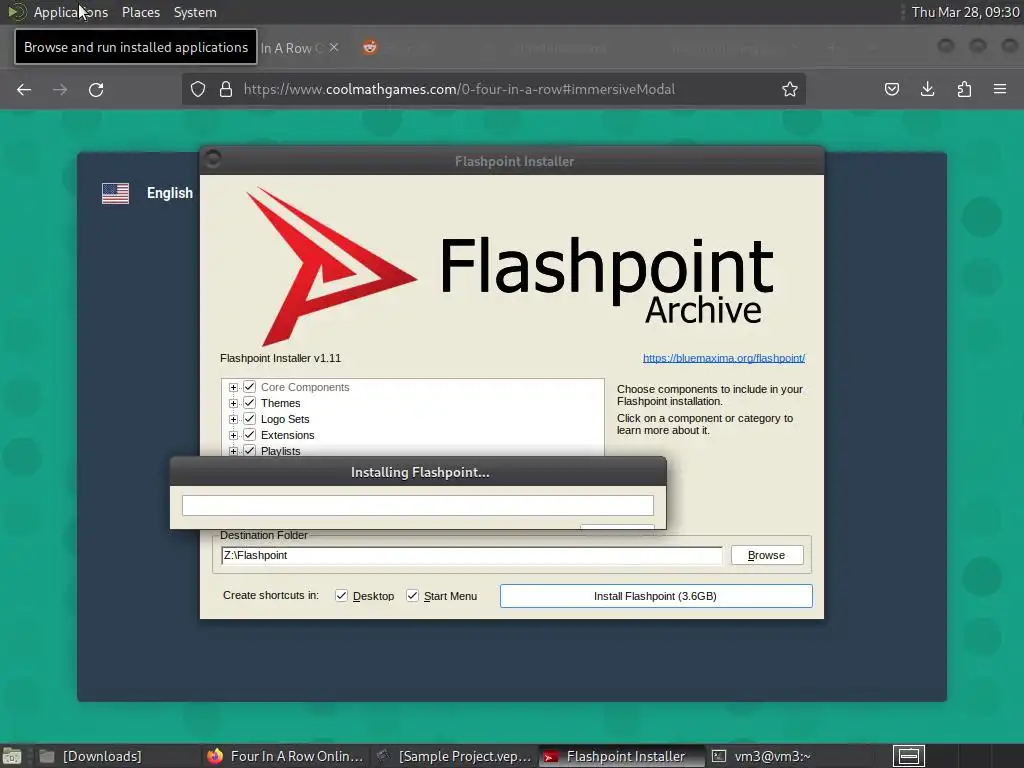Open the Applications menu
Image resolution: width=1024 pixels, height=768 pixels.
(71, 12)
